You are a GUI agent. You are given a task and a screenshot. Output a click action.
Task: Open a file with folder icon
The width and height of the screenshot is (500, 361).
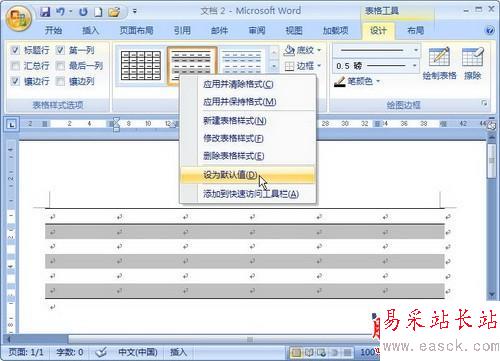(114, 12)
